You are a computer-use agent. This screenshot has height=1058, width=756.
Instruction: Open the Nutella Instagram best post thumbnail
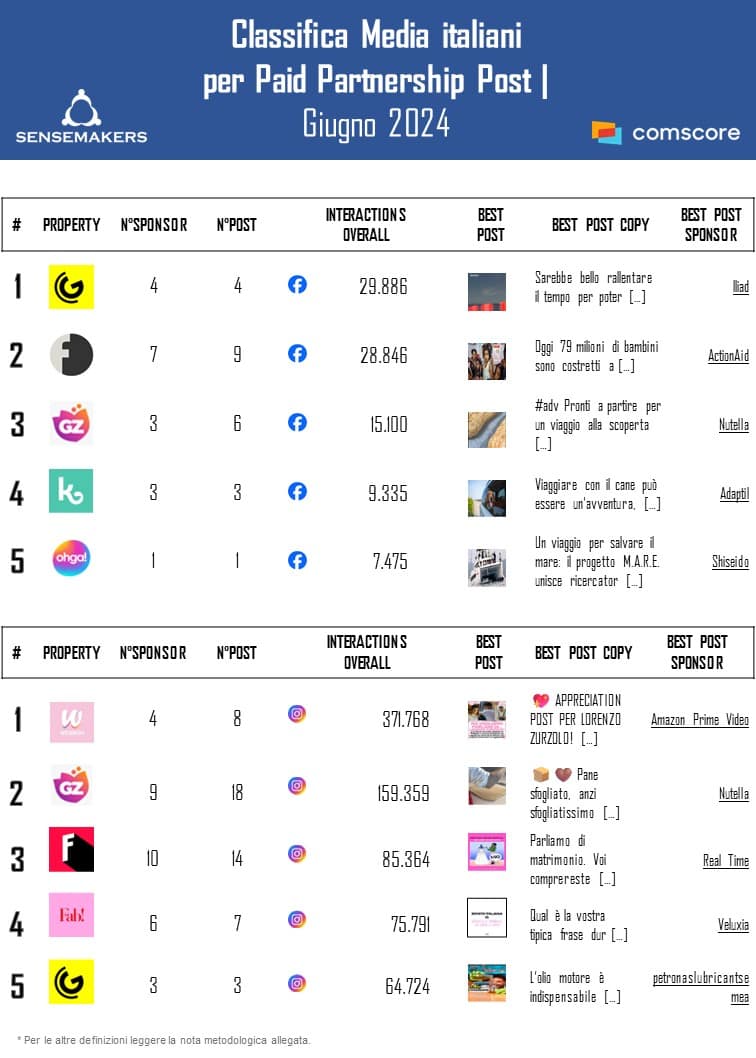(x=487, y=786)
